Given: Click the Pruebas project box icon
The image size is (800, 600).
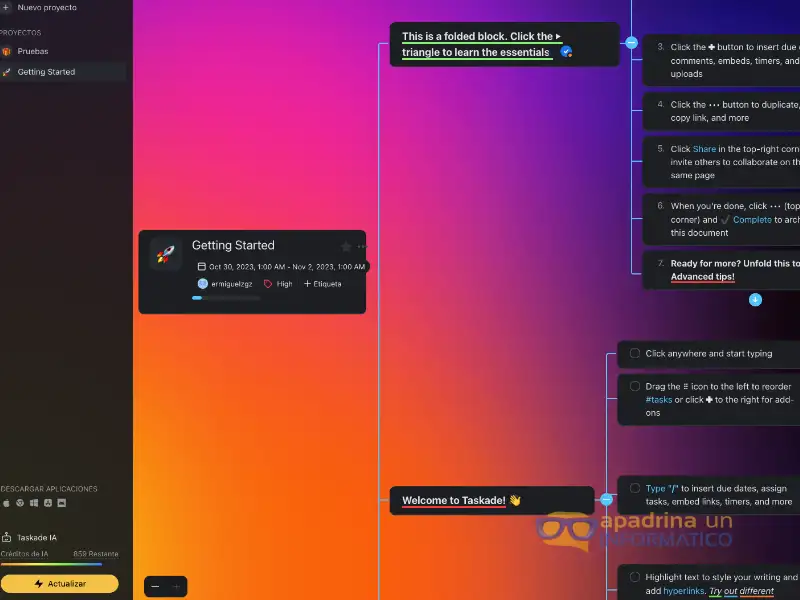Looking at the screenshot, I should tap(6, 52).
